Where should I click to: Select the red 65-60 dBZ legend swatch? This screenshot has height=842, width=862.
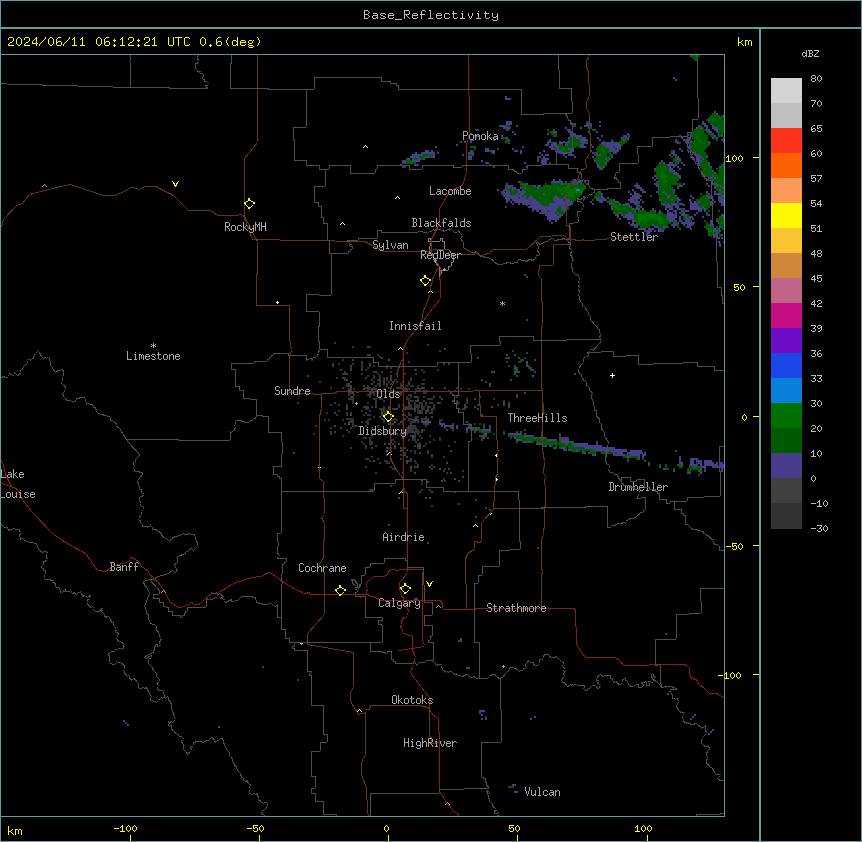(x=786, y=141)
